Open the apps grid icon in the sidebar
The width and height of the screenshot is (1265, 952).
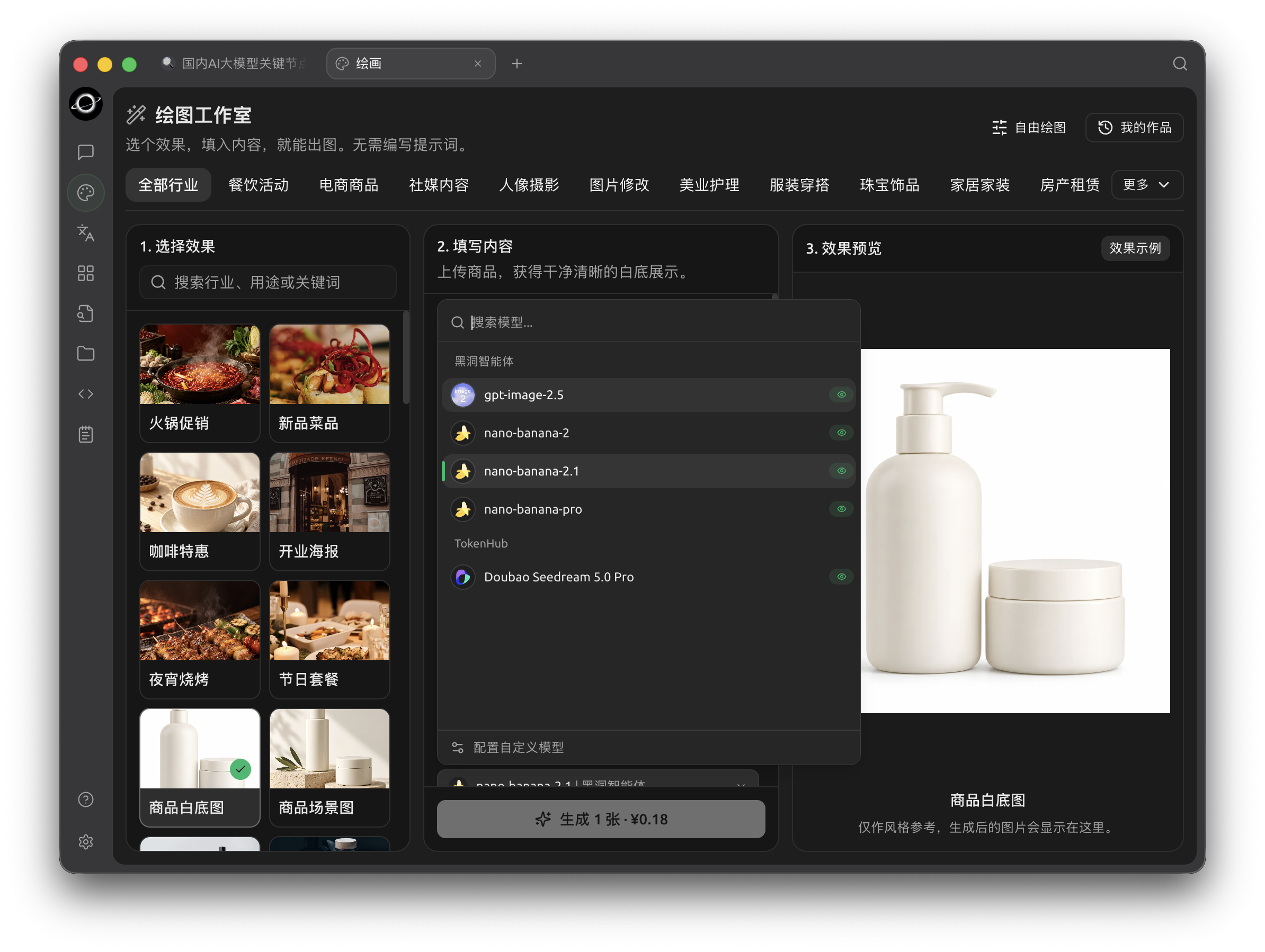pyautogui.click(x=86, y=273)
